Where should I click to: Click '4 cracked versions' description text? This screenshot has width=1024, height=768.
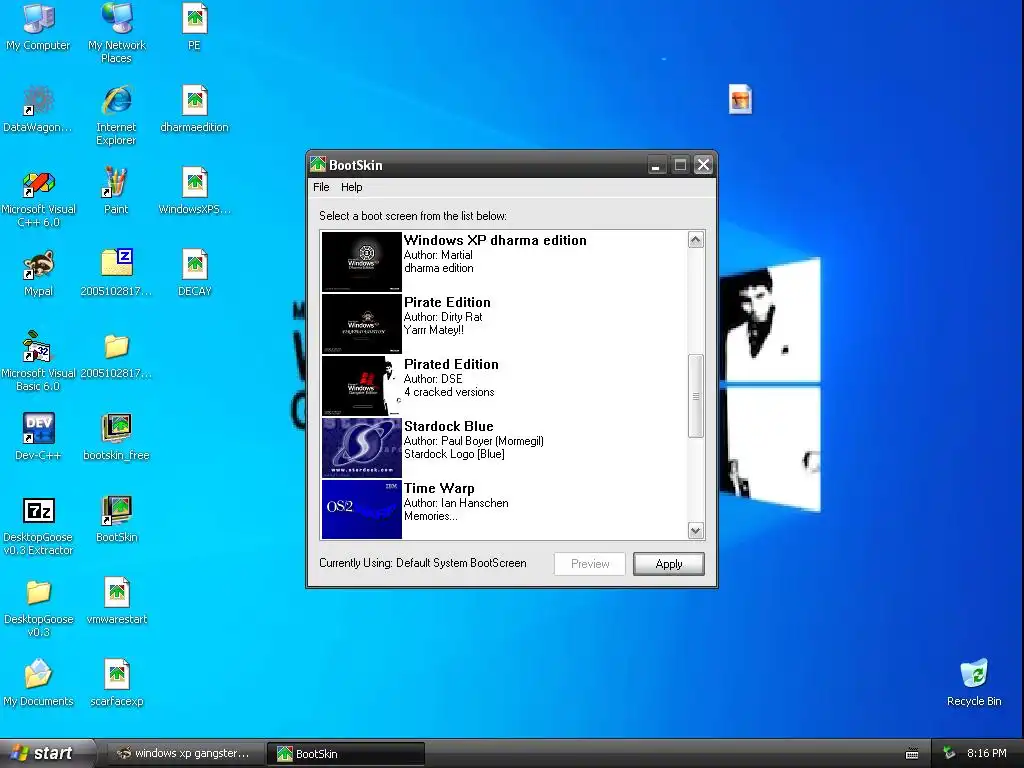click(449, 392)
